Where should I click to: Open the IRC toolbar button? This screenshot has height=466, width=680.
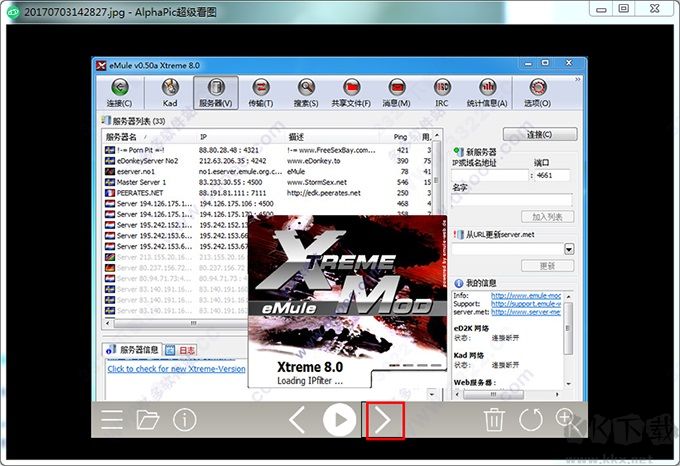442,93
